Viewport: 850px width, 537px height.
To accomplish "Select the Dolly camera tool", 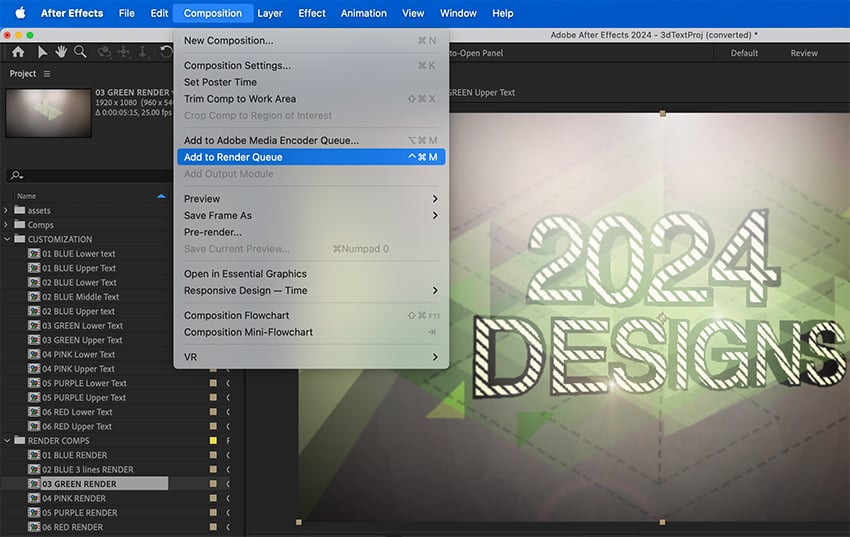I will [x=143, y=52].
